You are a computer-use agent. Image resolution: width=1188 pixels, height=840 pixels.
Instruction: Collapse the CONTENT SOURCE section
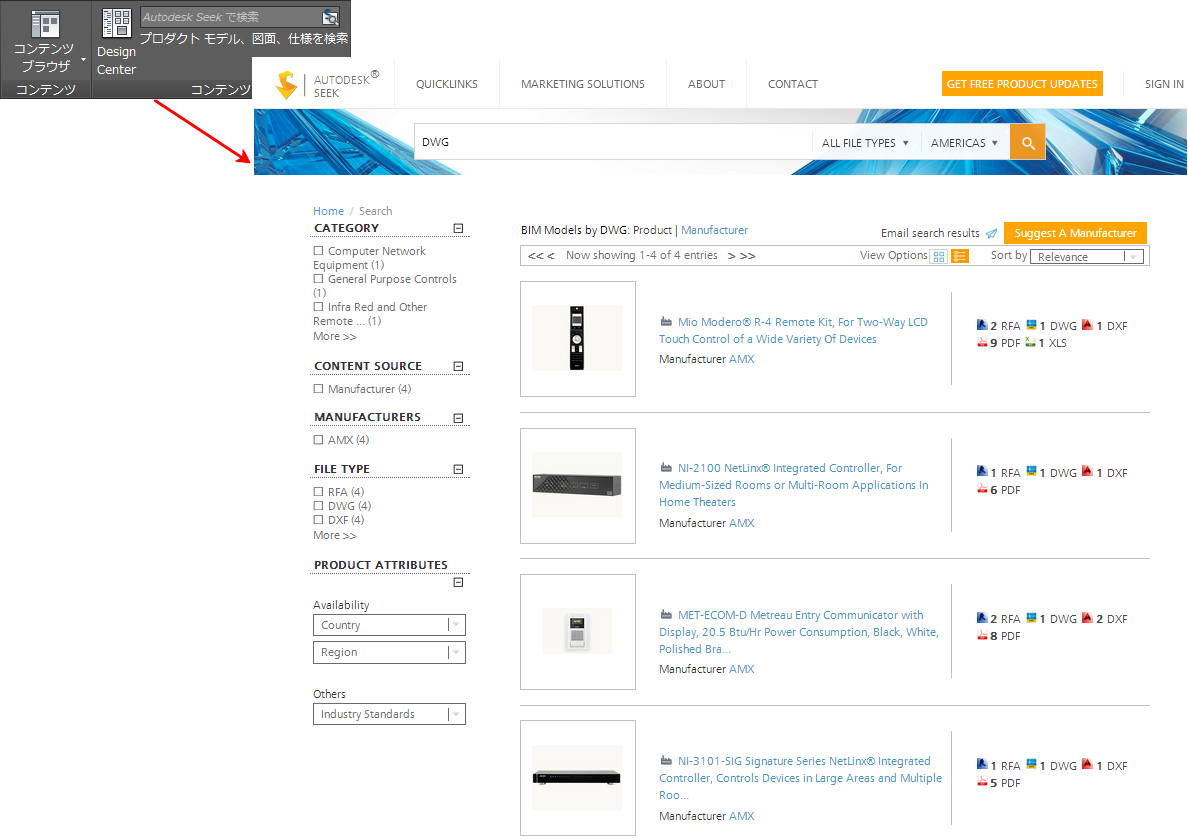pyautogui.click(x=458, y=366)
